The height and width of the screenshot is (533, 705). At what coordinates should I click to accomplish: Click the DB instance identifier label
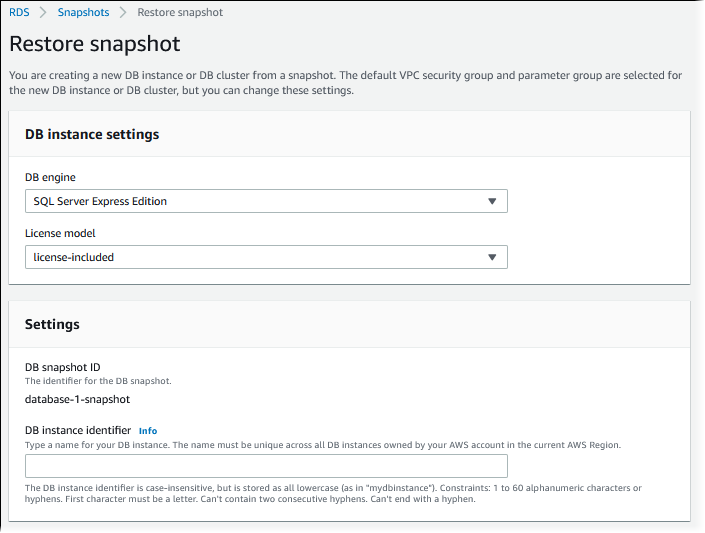pos(77,430)
